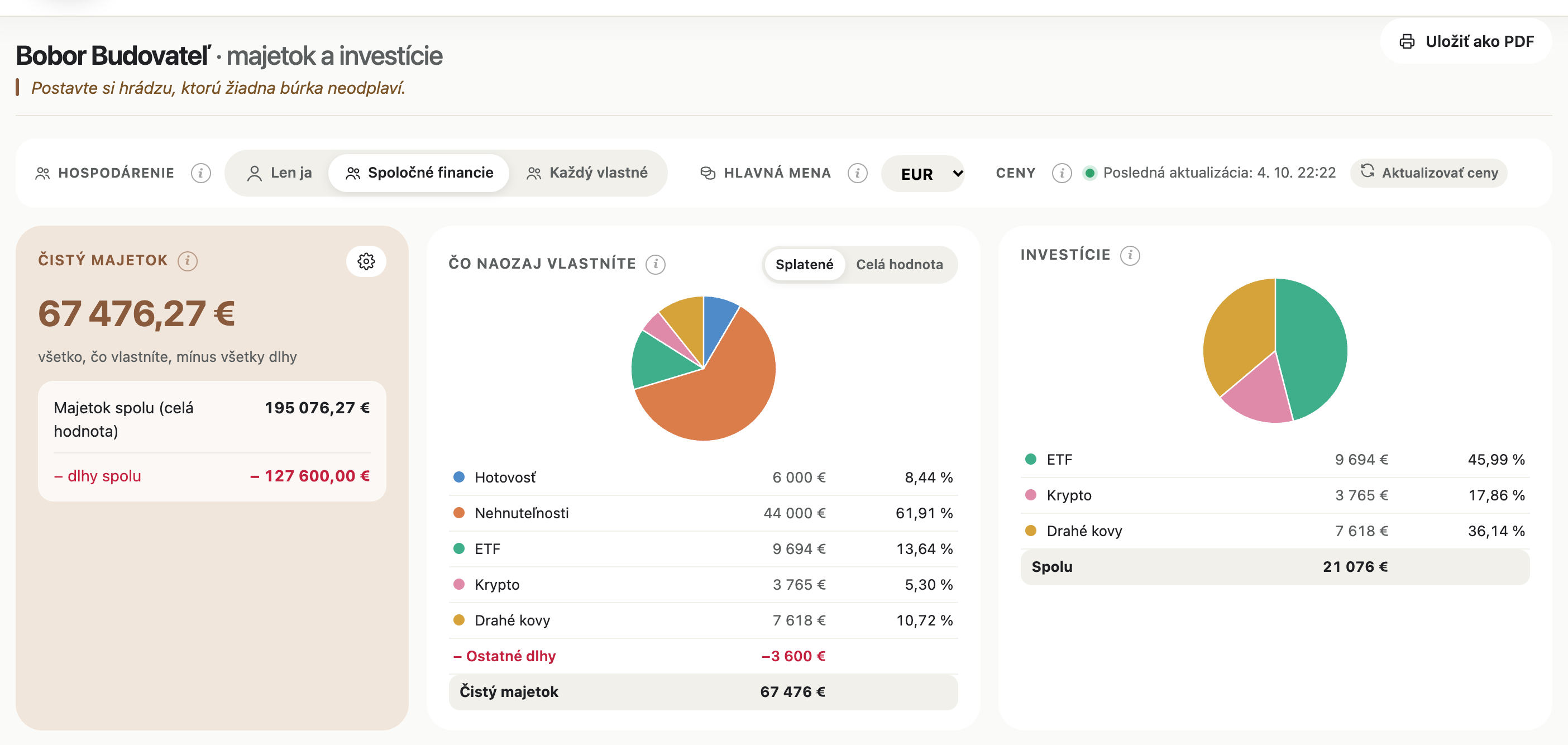Screen dimensions: 1568x745
Task: Click the info icon next to CENY
Action: (1062, 173)
